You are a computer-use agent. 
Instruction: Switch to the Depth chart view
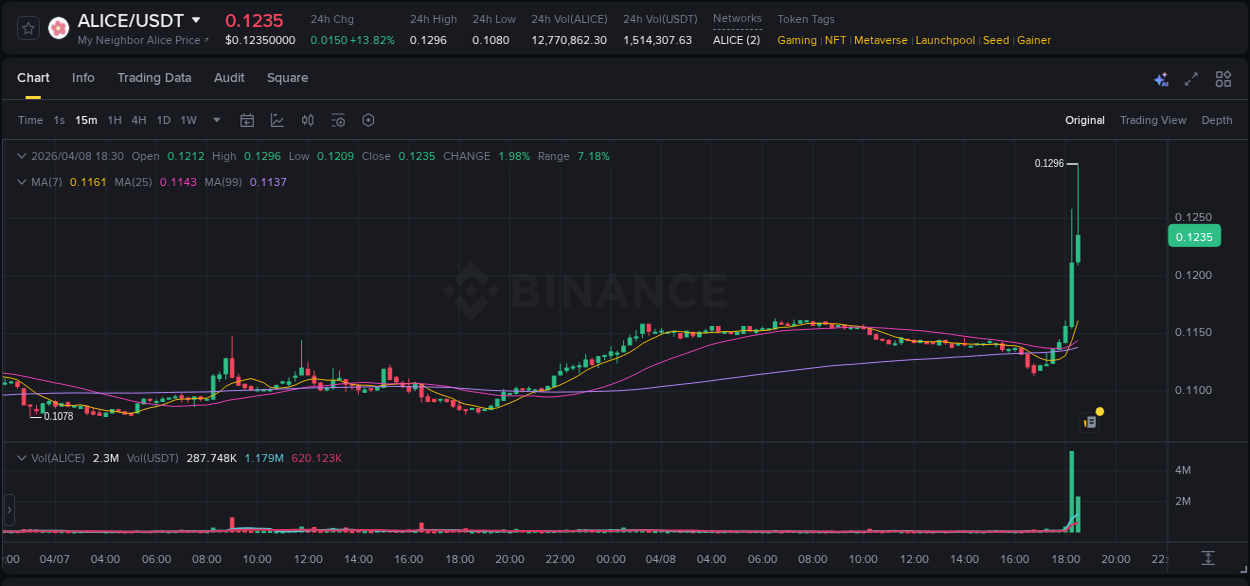pos(1217,120)
